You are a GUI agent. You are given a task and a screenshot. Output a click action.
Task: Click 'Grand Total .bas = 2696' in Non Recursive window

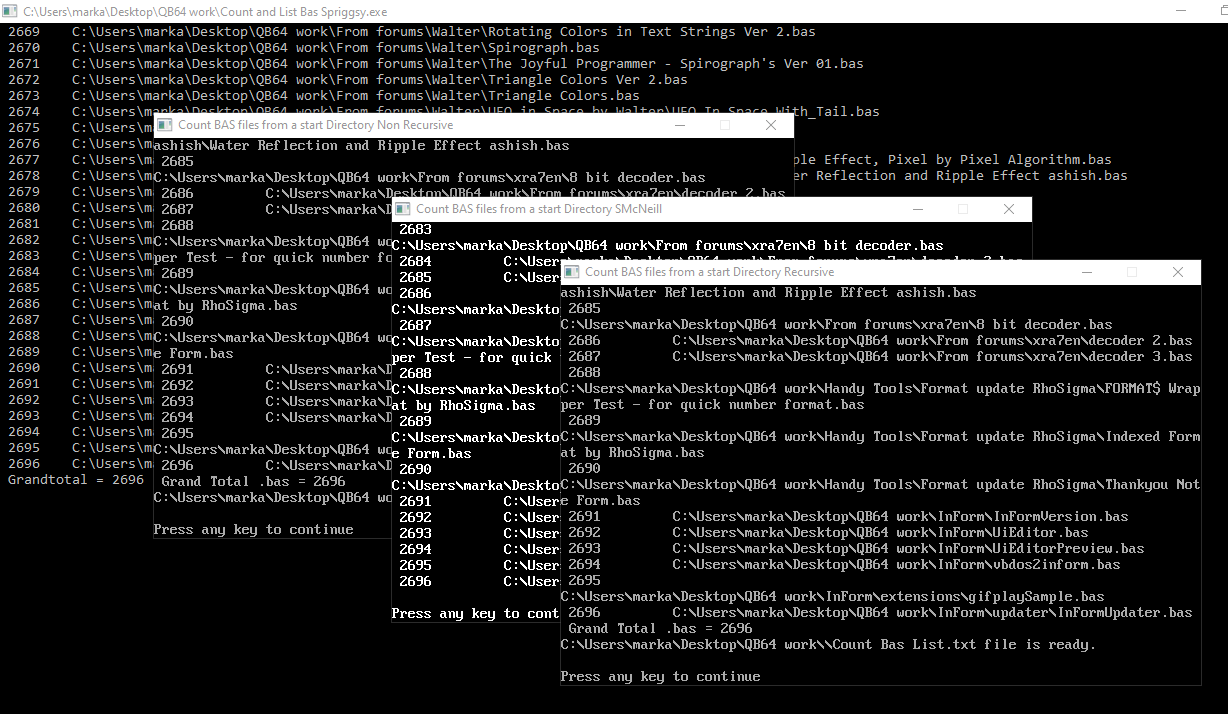click(253, 481)
